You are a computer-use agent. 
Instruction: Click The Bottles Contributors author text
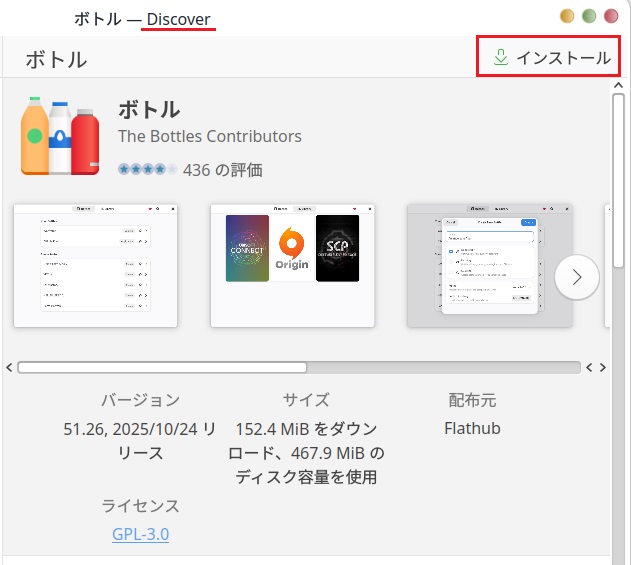[x=209, y=136]
